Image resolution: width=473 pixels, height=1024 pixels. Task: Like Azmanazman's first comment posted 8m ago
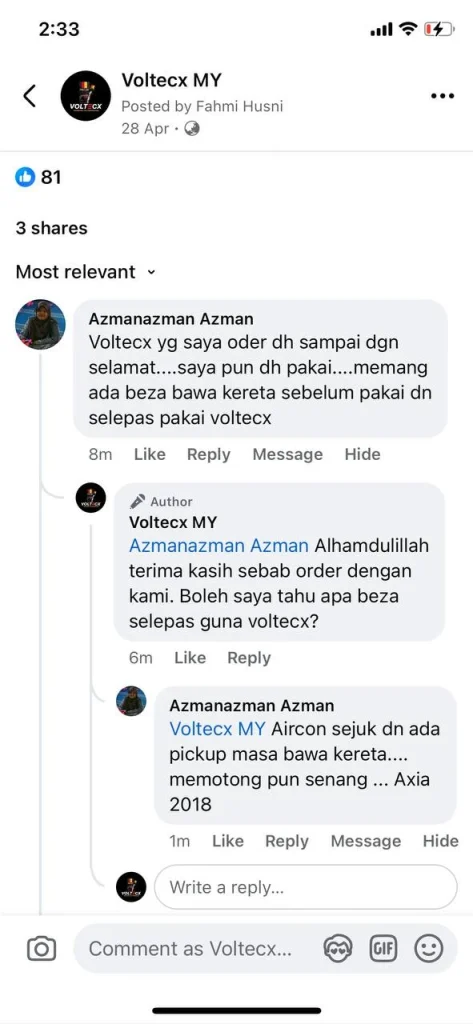click(x=150, y=455)
